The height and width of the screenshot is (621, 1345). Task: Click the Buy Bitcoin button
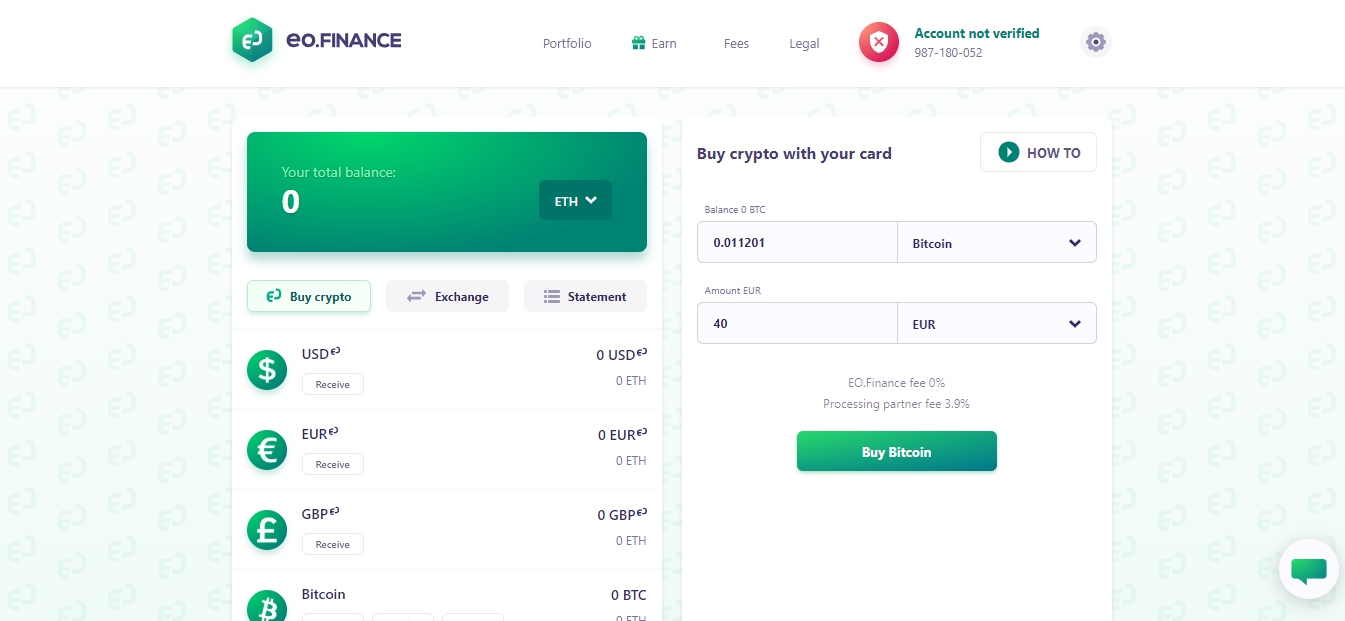click(897, 451)
